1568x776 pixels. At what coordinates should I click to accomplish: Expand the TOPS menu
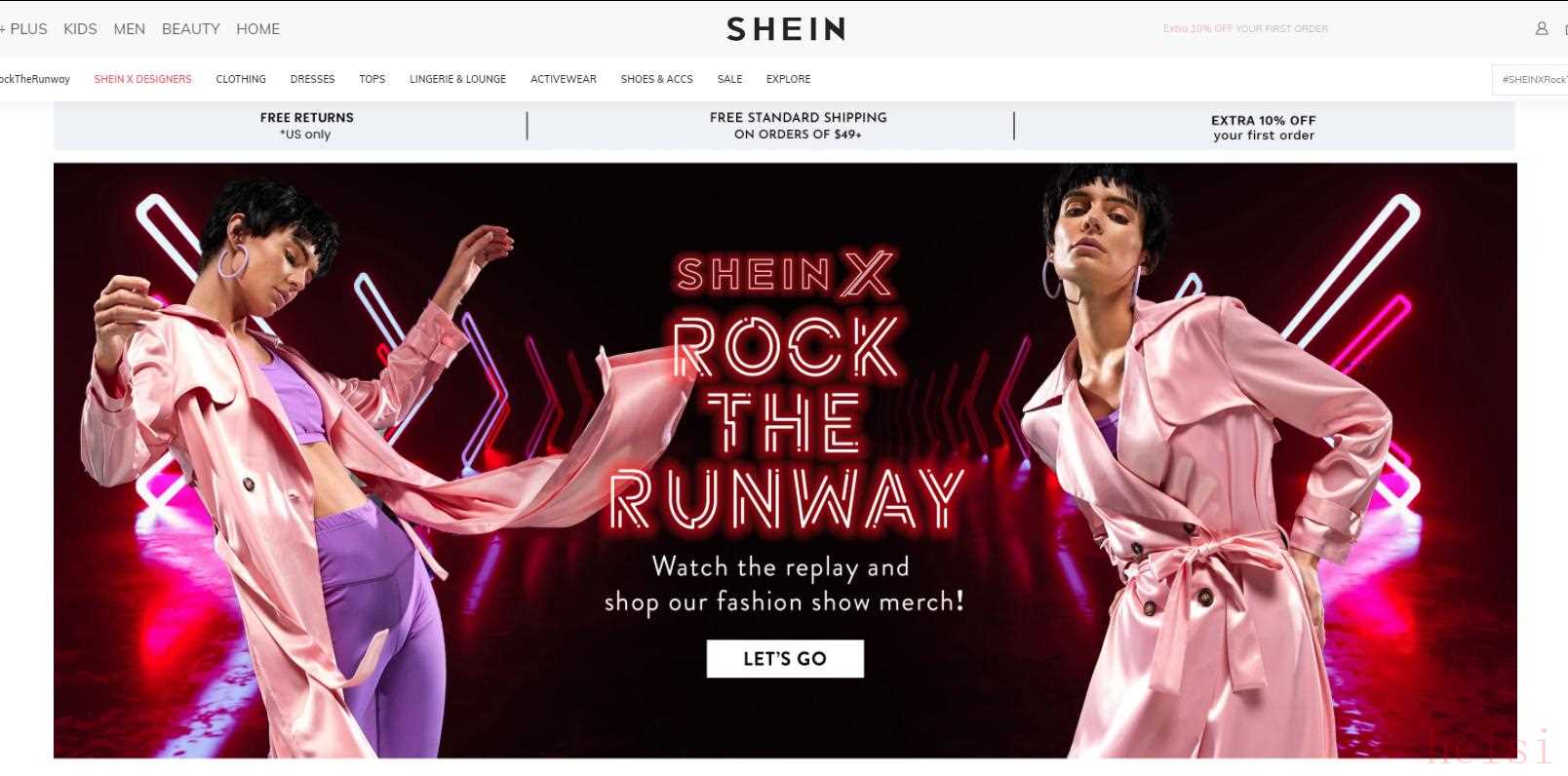point(372,79)
